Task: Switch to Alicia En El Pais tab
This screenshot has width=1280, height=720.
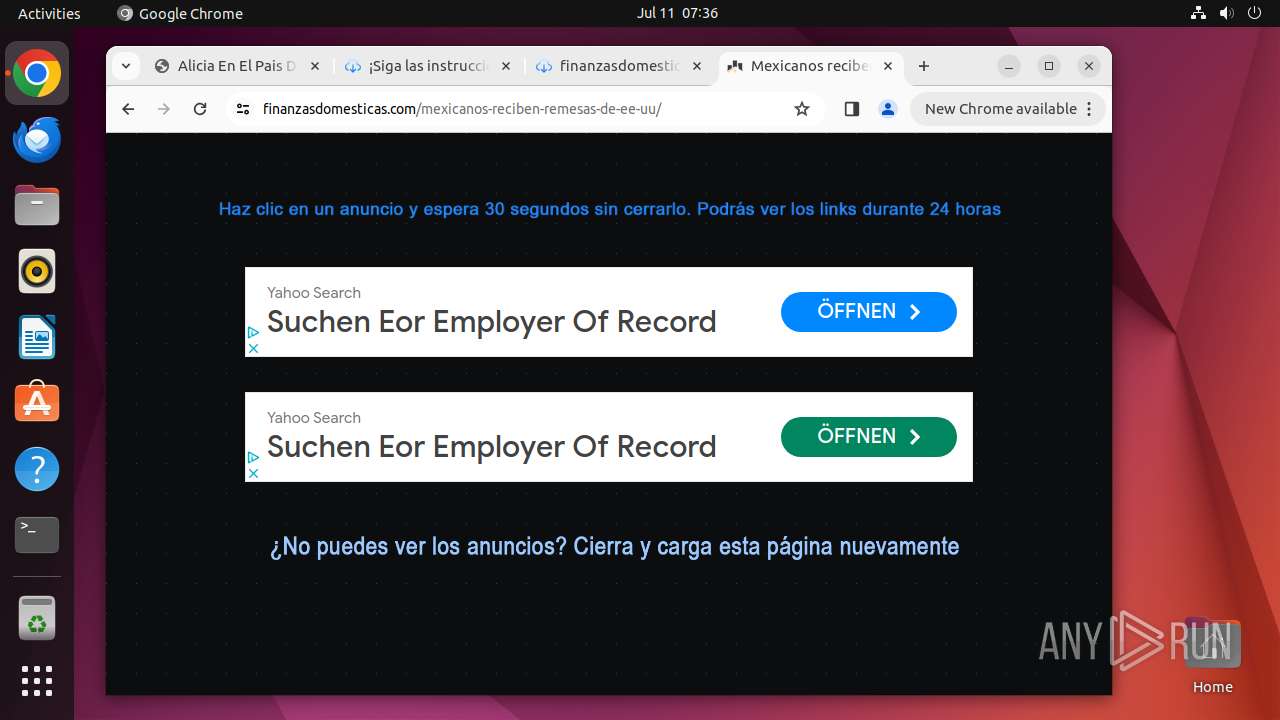Action: tap(237, 66)
